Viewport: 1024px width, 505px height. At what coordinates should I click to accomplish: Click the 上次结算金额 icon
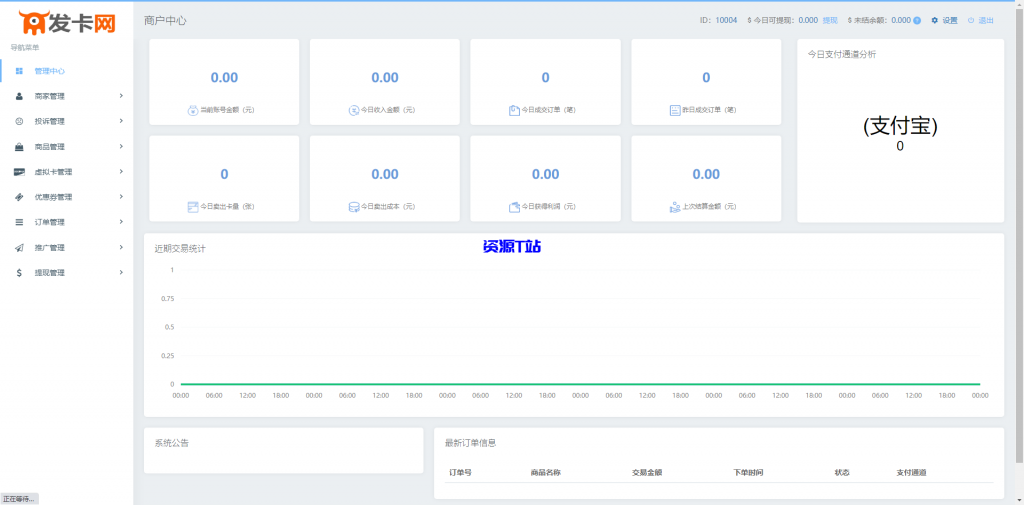675,207
